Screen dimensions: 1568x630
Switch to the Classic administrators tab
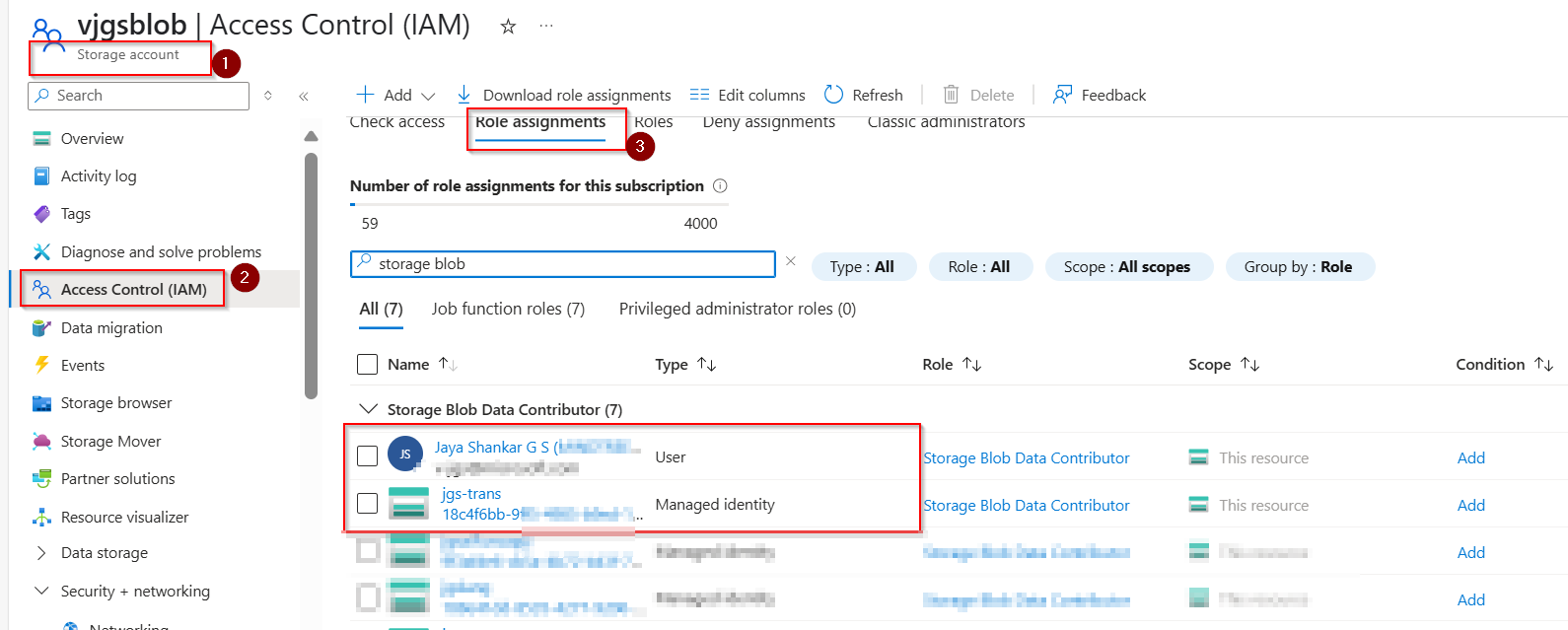coord(946,122)
